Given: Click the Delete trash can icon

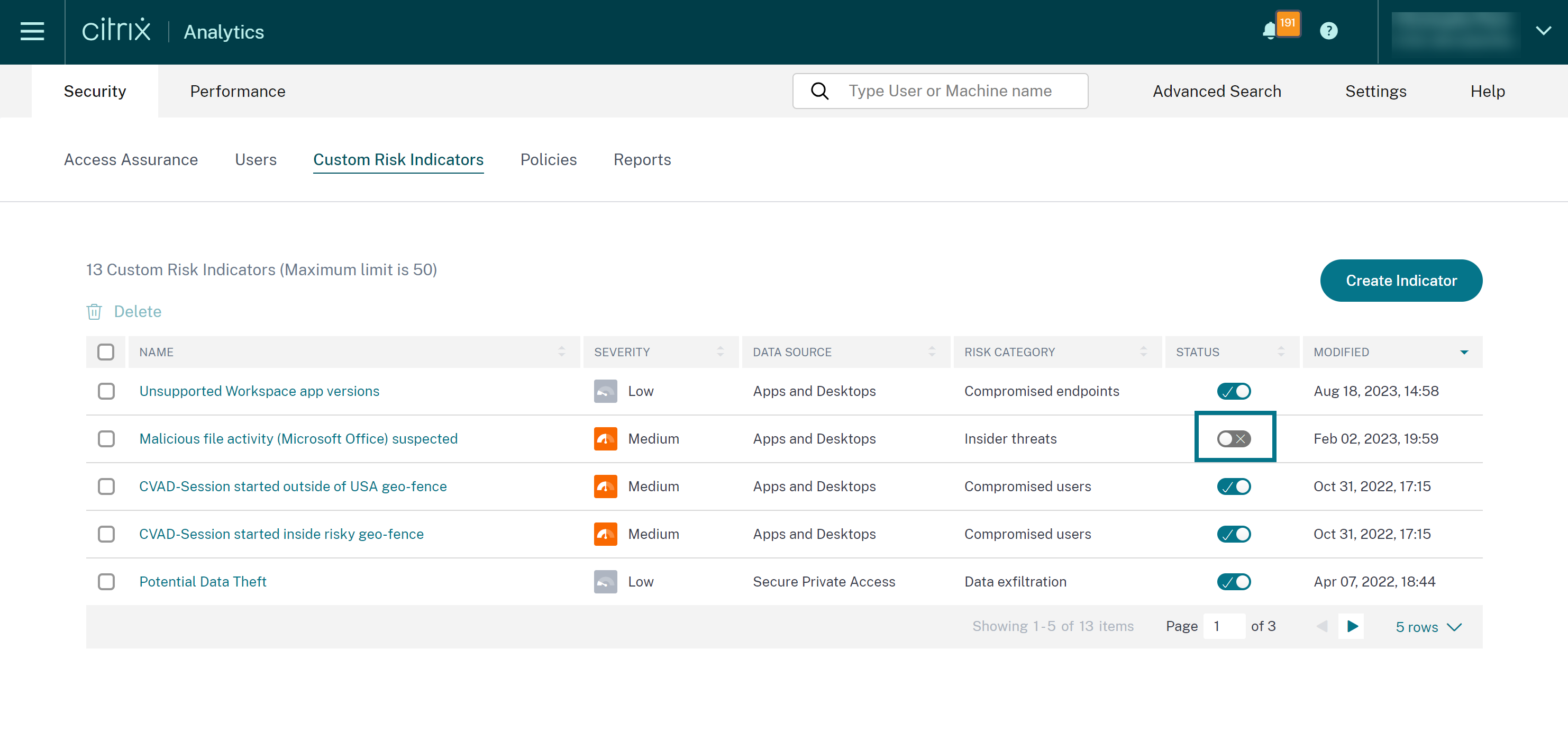Looking at the screenshot, I should [x=94, y=311].
